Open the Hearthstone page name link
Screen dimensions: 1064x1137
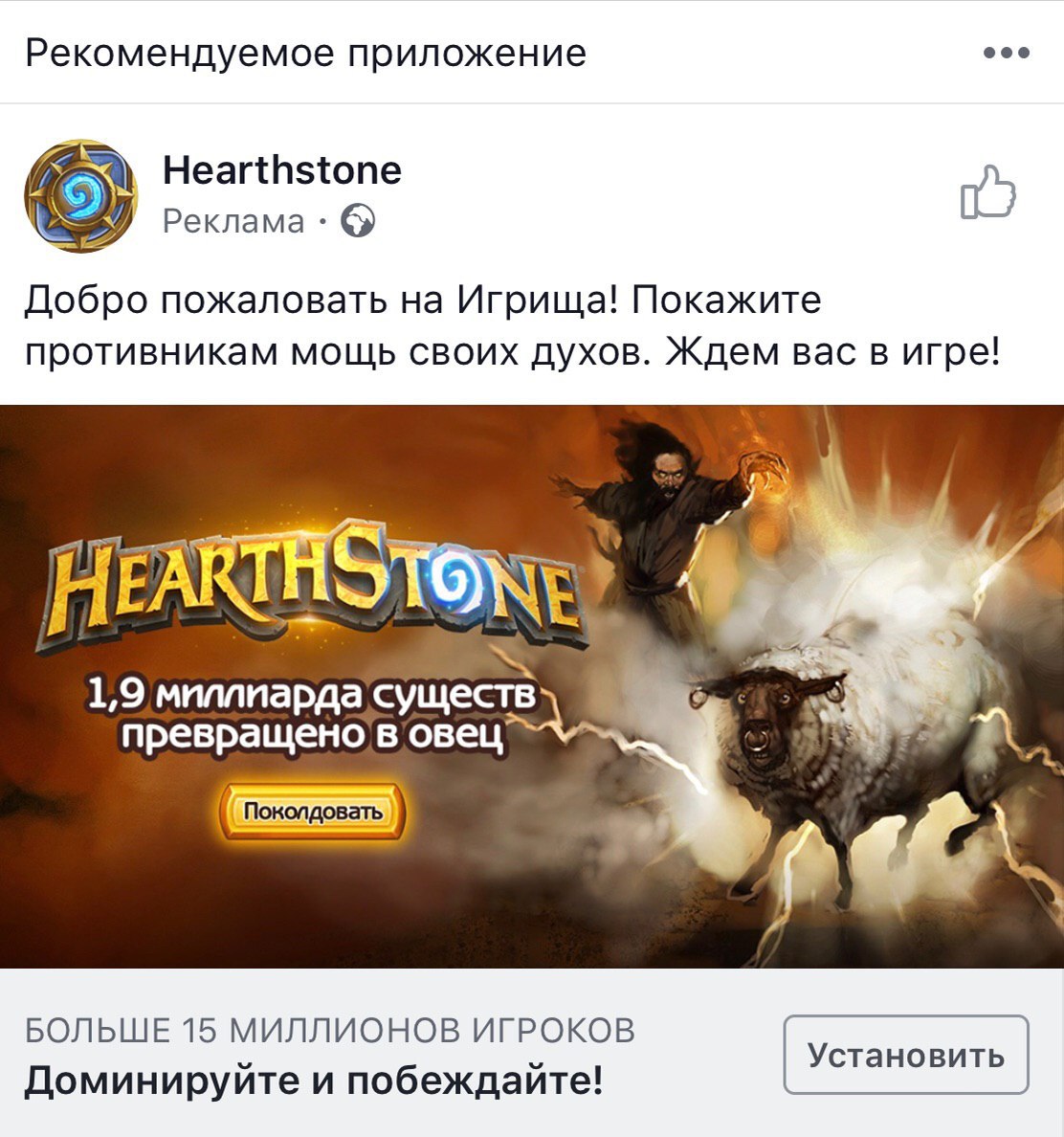[x=282, y=170]
